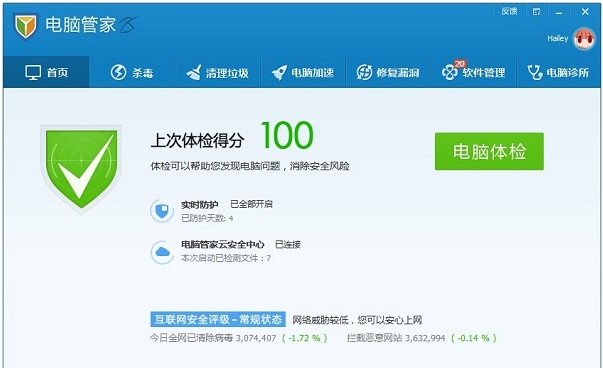
Task: Click the -0.14 % change value
Action: [474, 338]
